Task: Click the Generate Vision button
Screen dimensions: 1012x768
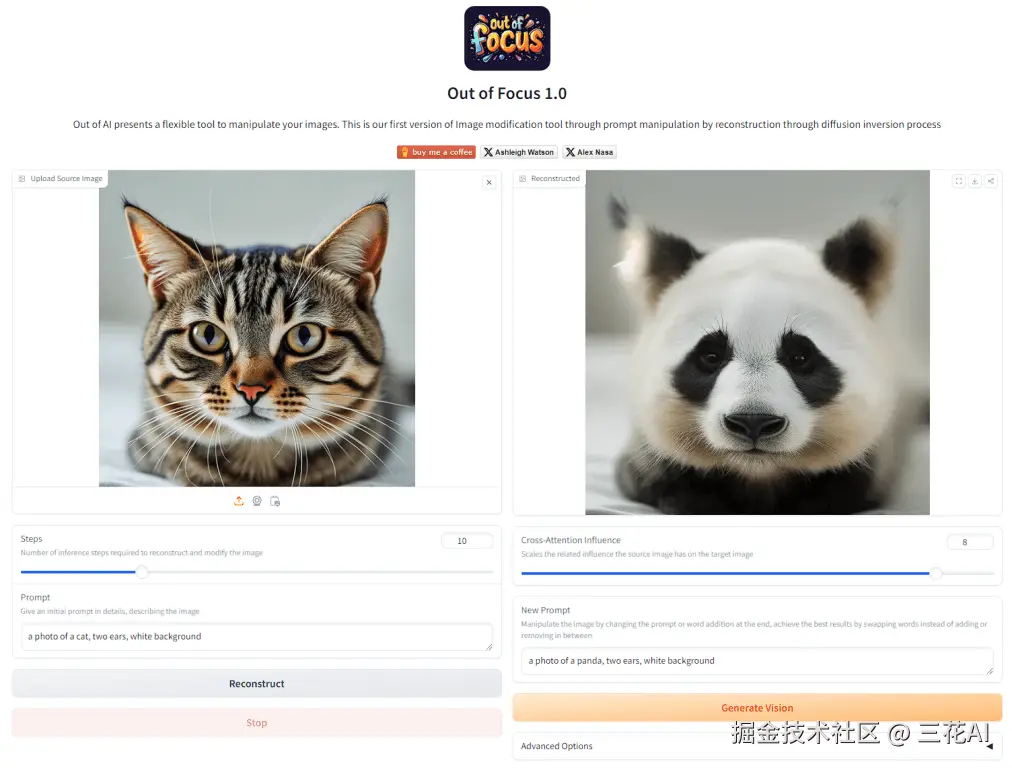Action: pos(757,708)
